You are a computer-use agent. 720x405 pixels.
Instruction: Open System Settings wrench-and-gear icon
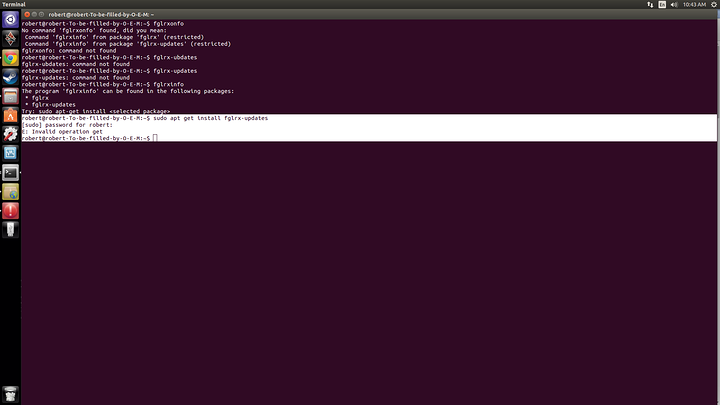(10, 134)
